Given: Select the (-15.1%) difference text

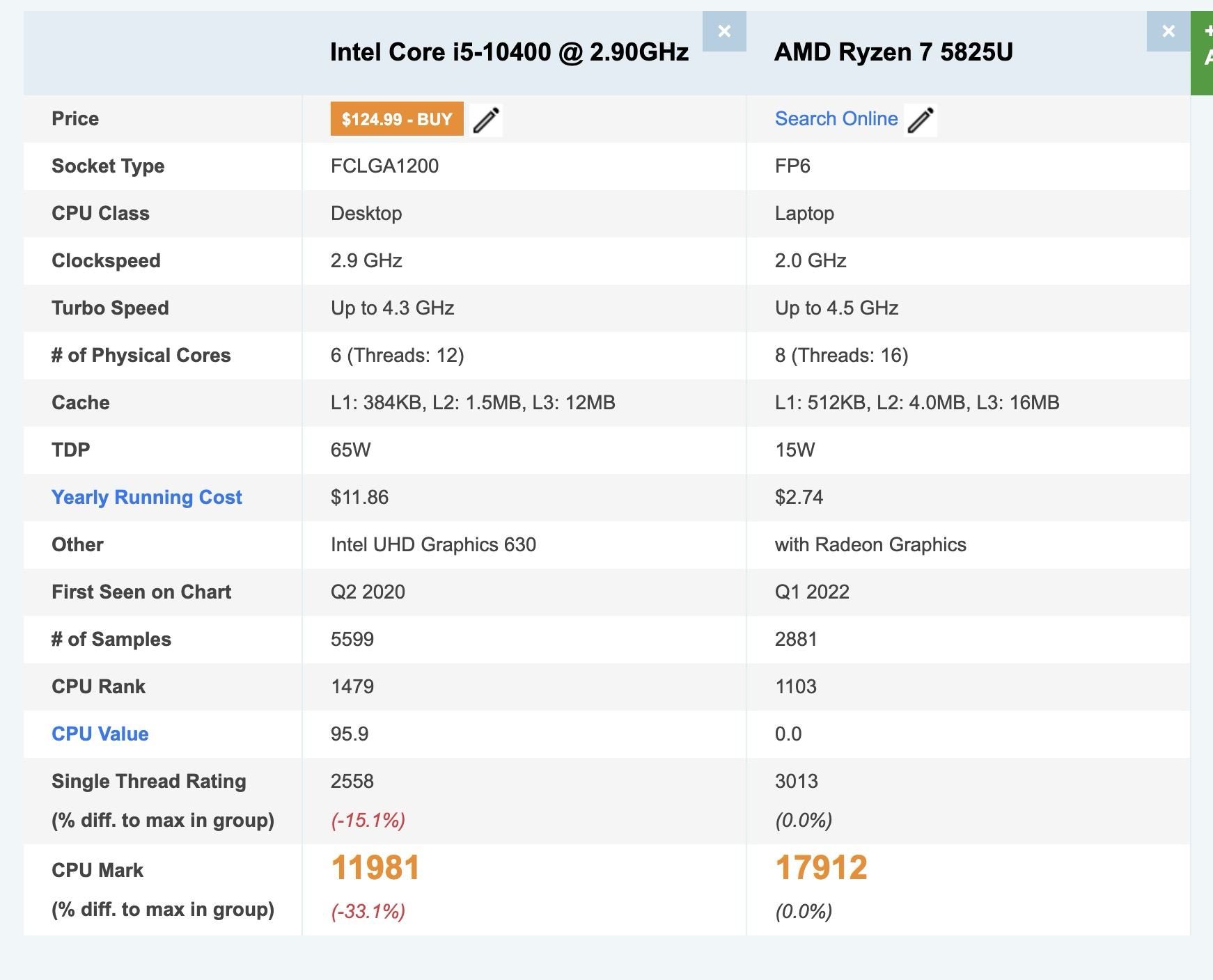Looking at the screenshot, I should tap(368, 820).
